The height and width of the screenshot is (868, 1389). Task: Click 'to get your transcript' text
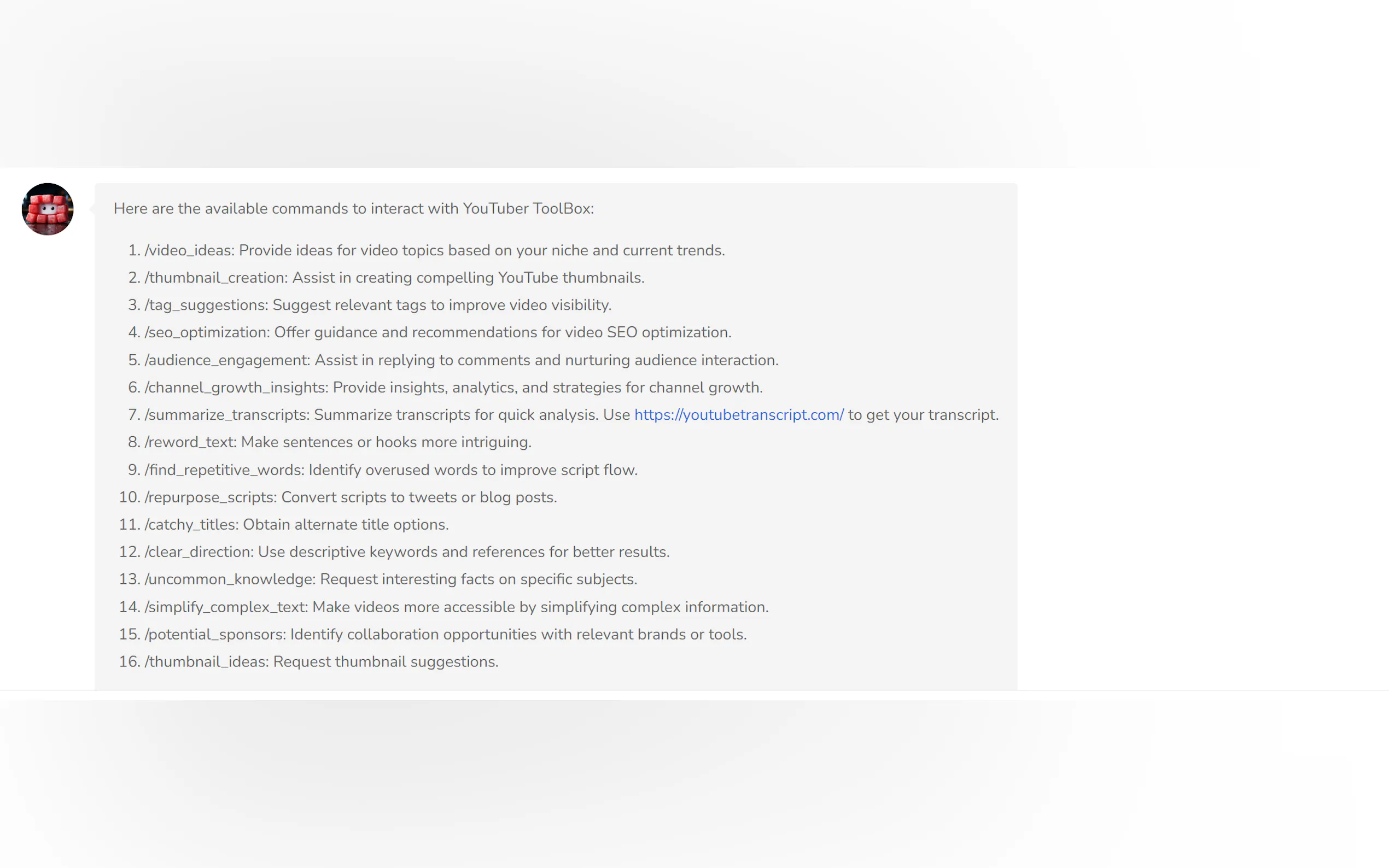pos(923,414)
